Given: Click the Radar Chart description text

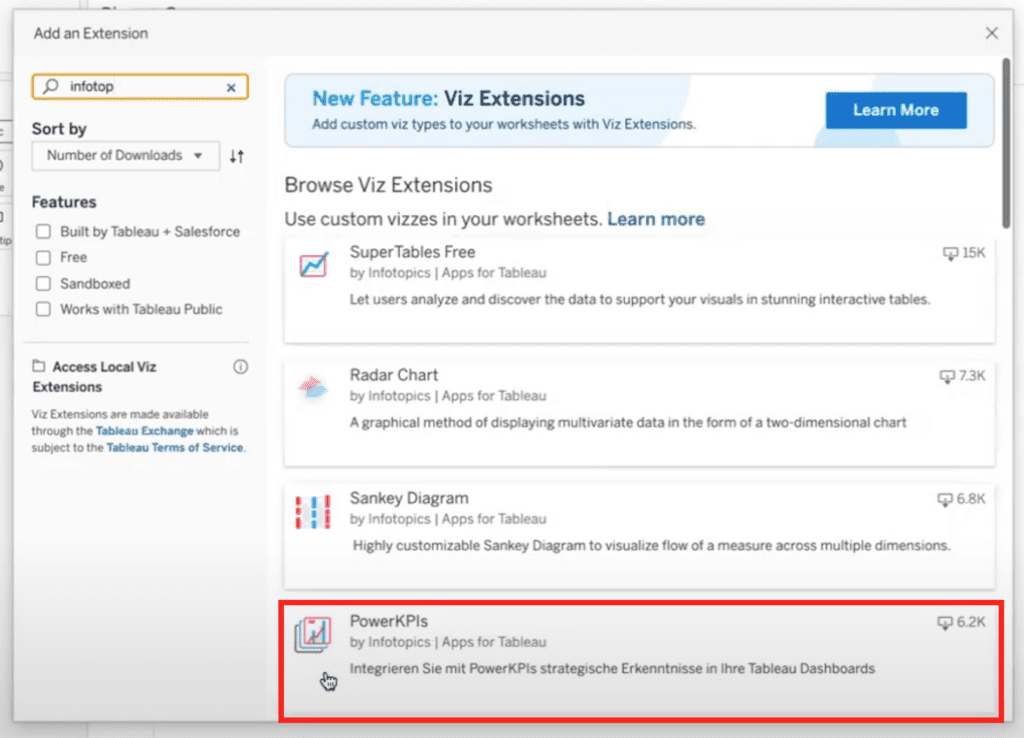Looking at the screenshot, I should coord(628,423).
